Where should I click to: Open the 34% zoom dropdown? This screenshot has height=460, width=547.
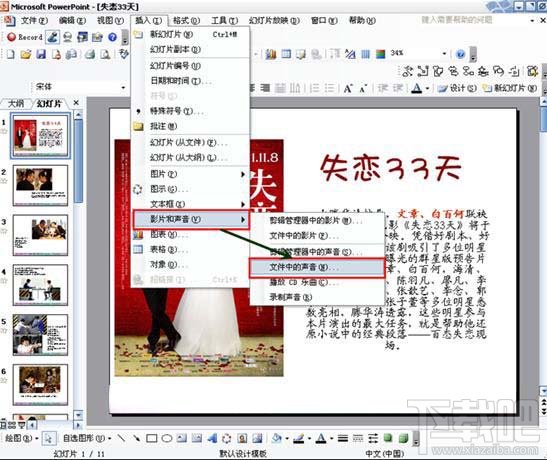pos(444,54)
